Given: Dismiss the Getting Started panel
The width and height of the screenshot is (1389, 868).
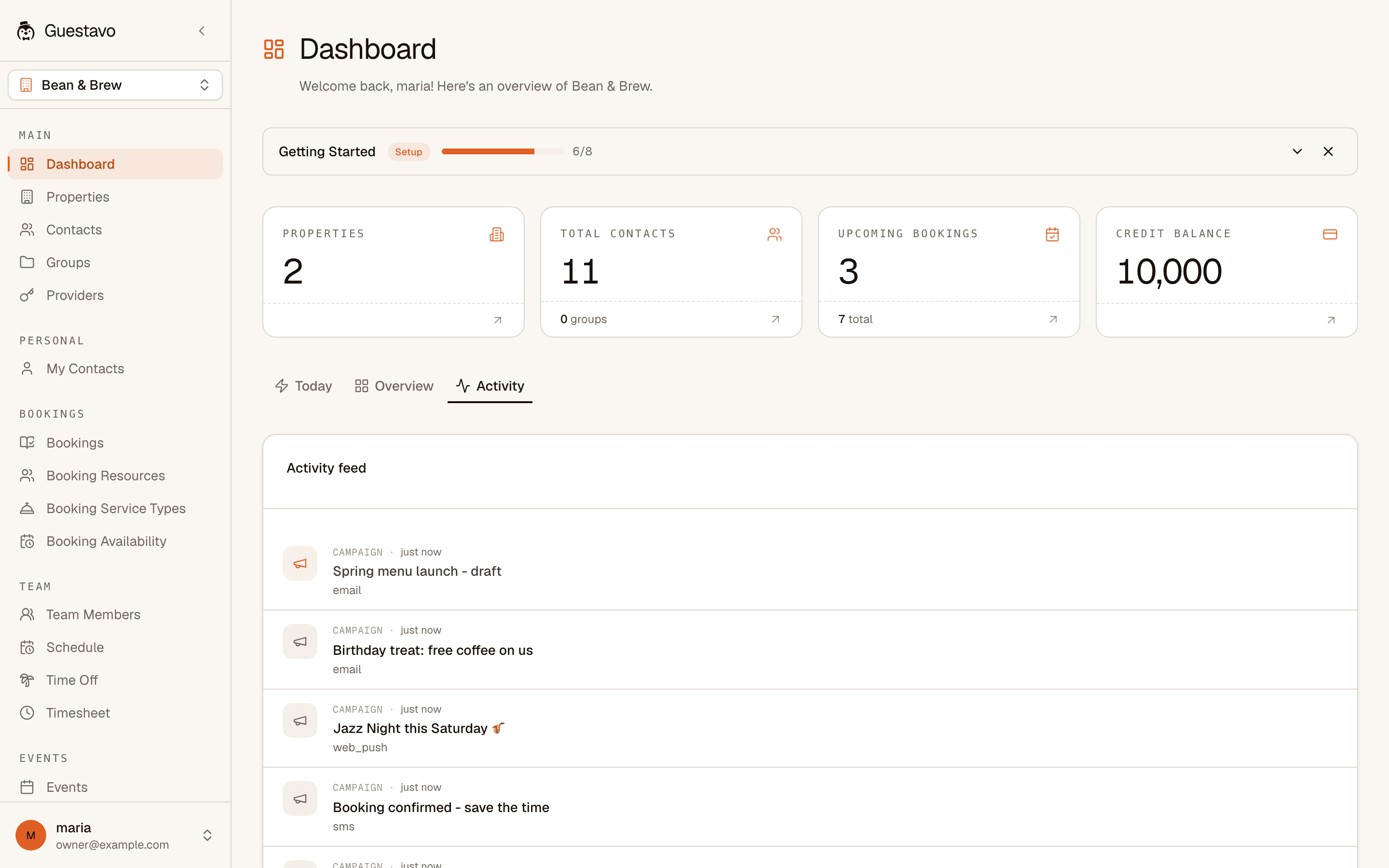Looking at the screenshot, I should tap(1328, 151).
